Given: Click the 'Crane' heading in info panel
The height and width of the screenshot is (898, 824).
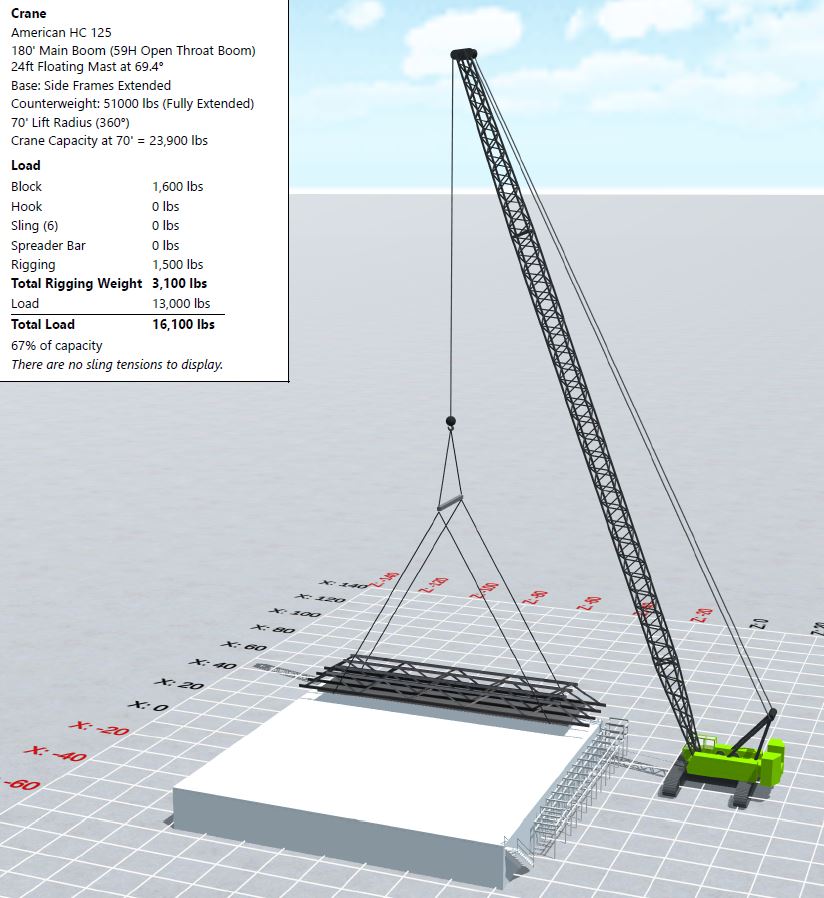Looking at the screenshot, I should [x=28, y=14].
